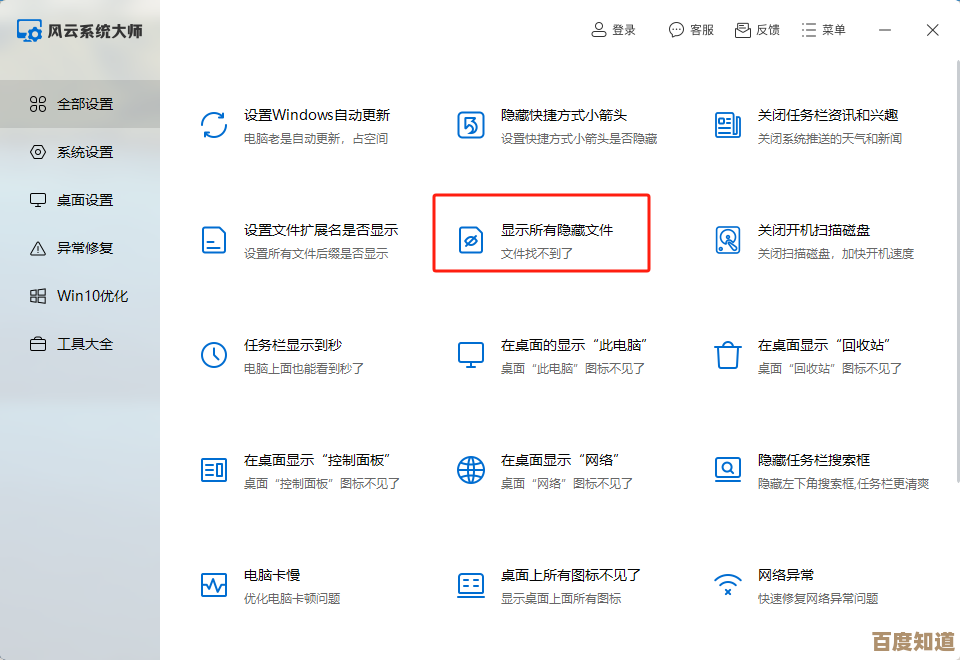Click the 反馈 feedback button
The height and width of the screenshot is (660, 960).
(757, 30)
